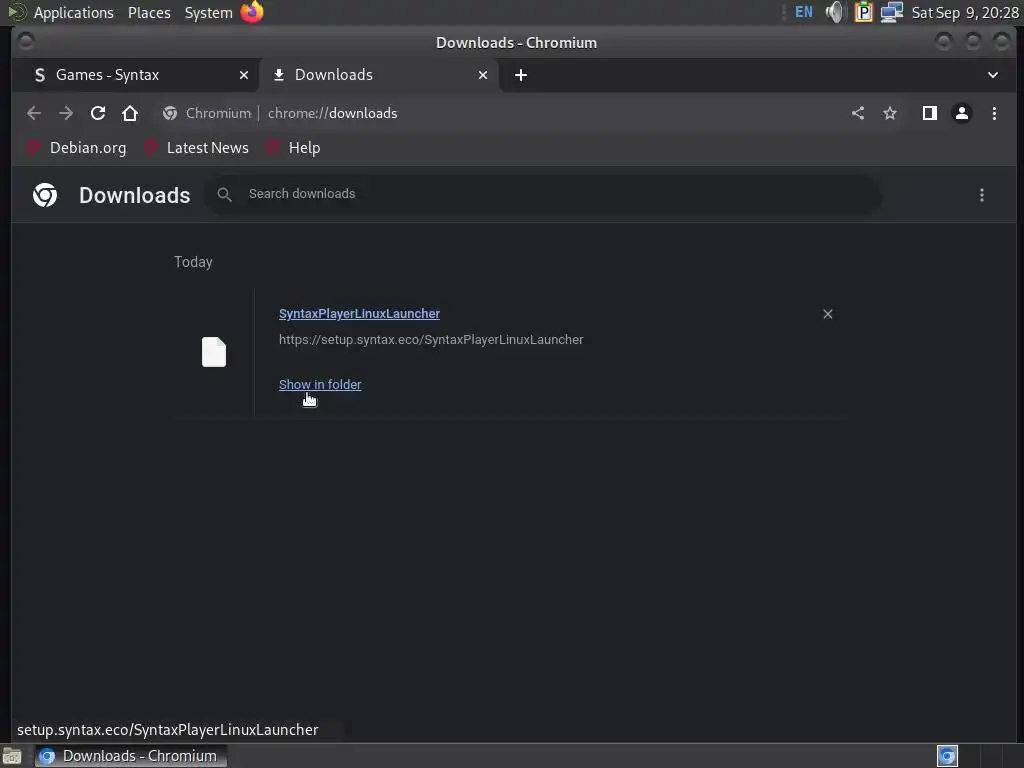Reload the downloads page
The image size is (1024, 768).
98,113
